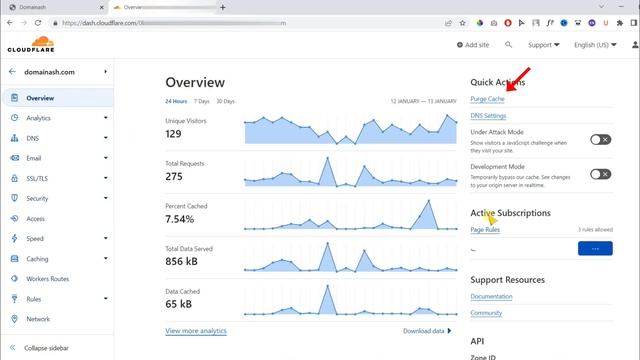
Task: Click the Workers Routes icon
Action: [x=15, y=278]
